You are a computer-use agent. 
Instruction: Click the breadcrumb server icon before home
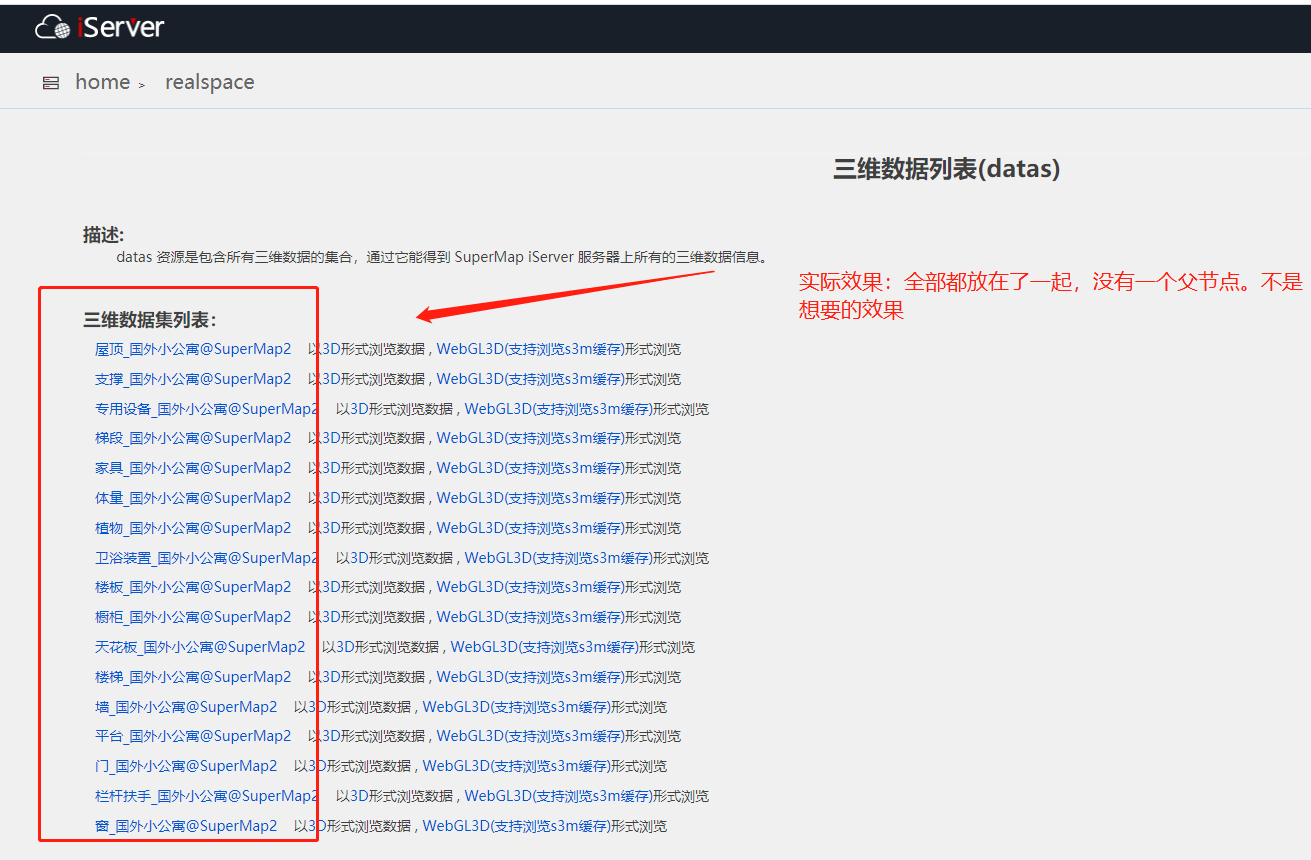51,83
